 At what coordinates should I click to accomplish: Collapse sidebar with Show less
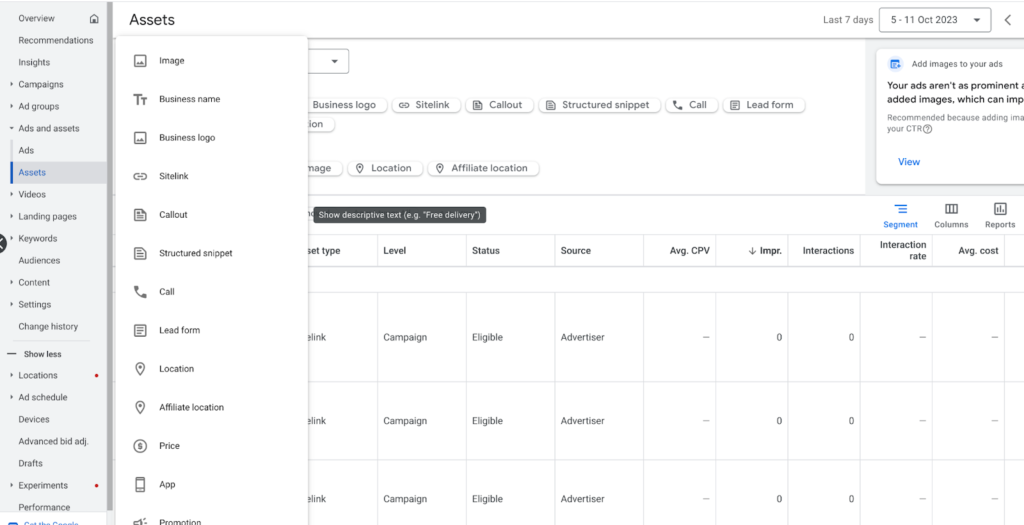(35, 354)
